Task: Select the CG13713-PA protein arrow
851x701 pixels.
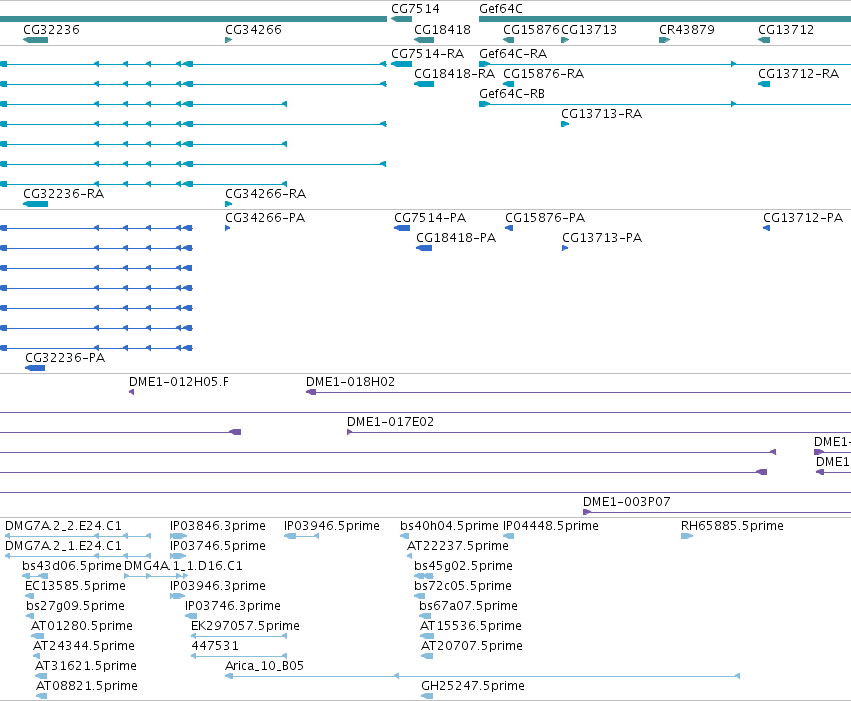Action: [565, 248]
